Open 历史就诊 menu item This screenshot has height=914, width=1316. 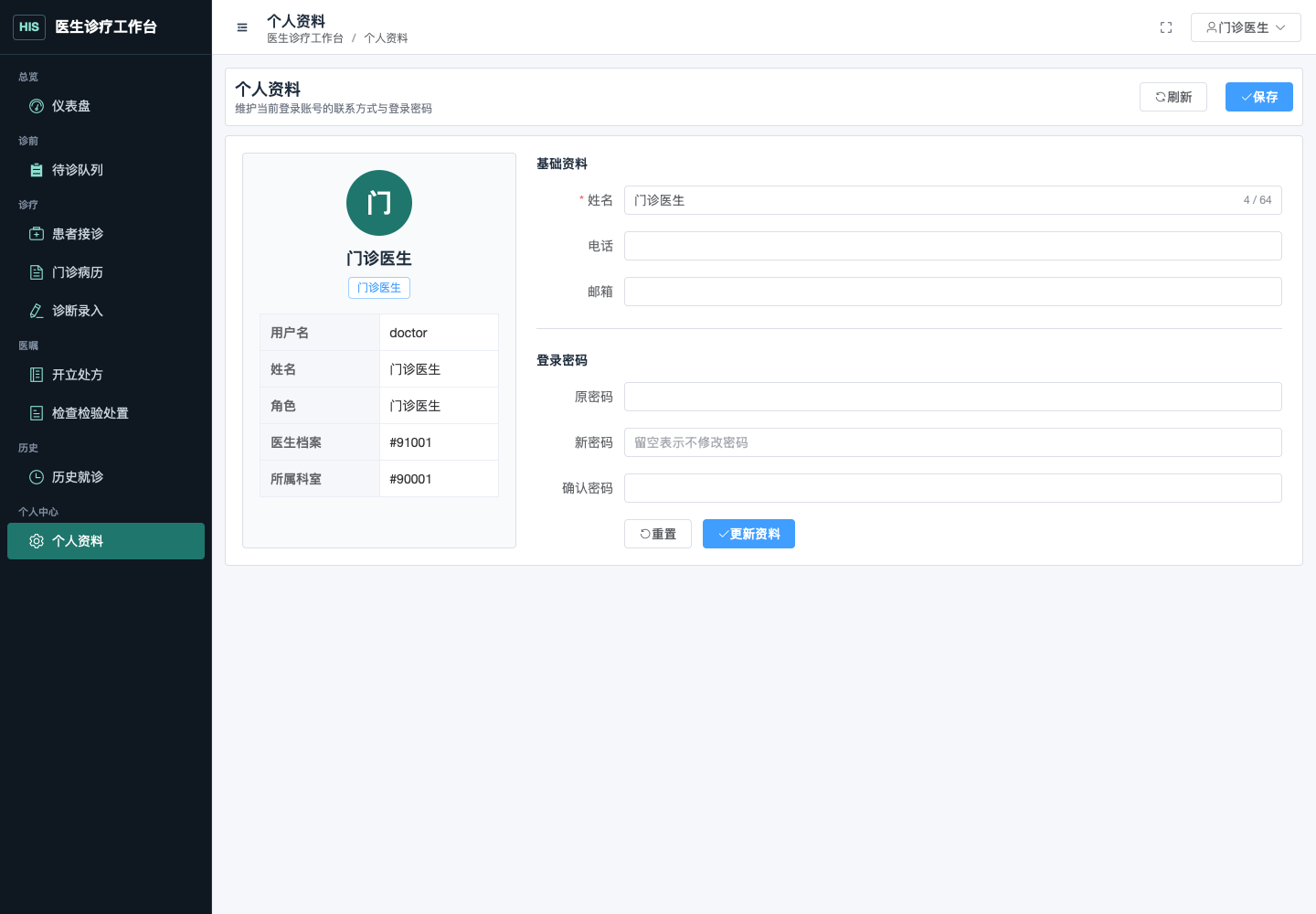click(x=106, y=477)
